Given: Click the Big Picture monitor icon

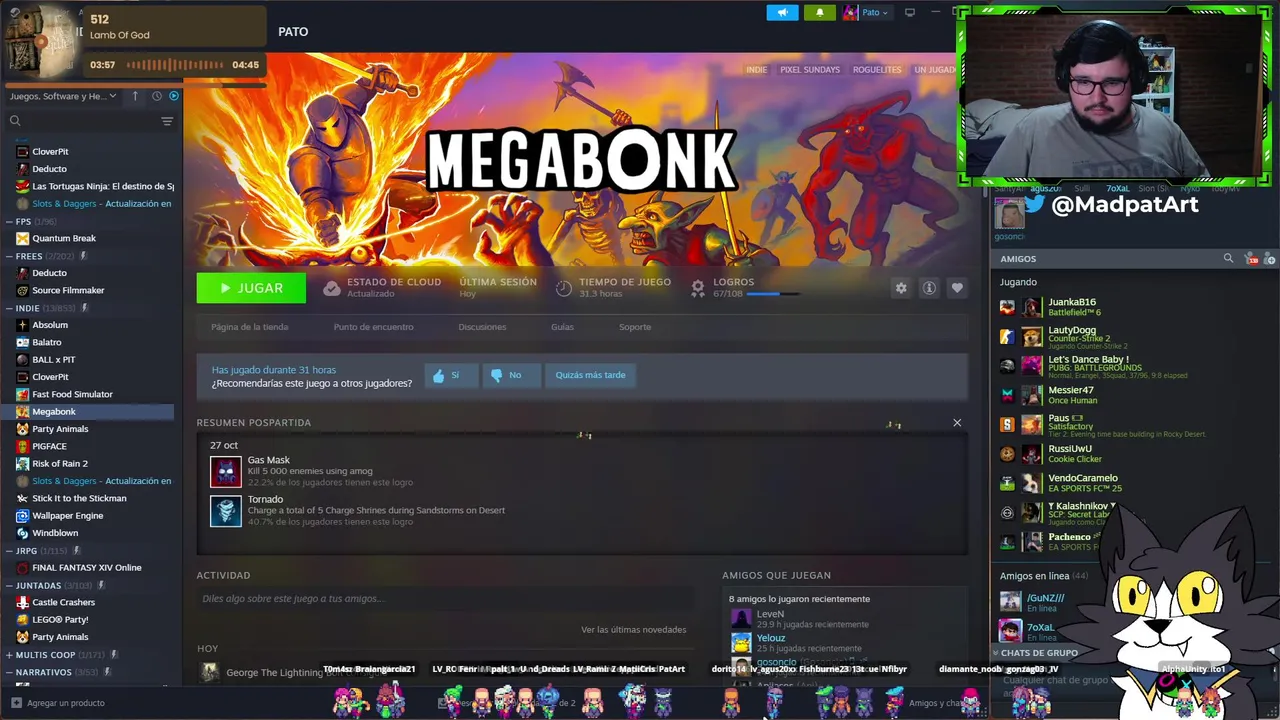Looking at the screenshot, I should tap(910, 12).
